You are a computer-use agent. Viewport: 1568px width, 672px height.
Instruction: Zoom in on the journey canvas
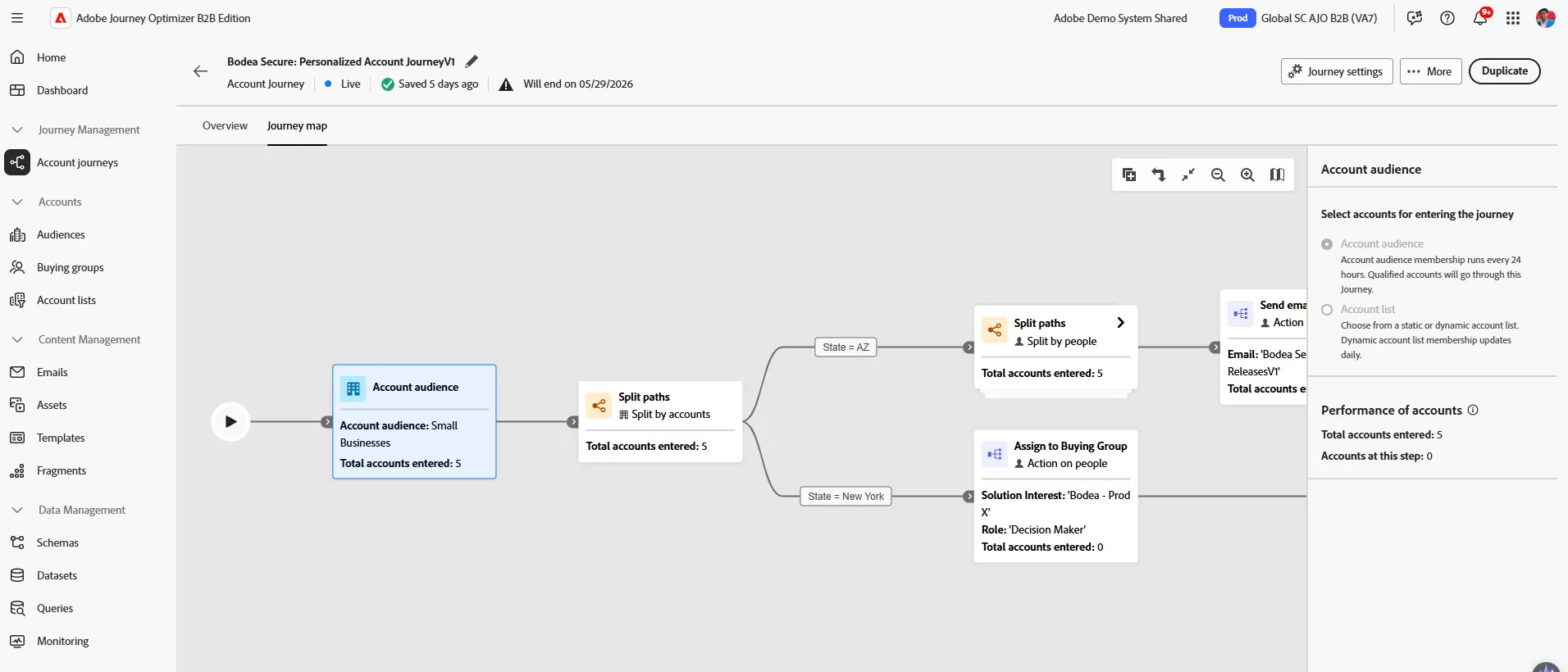[1247, 175]
